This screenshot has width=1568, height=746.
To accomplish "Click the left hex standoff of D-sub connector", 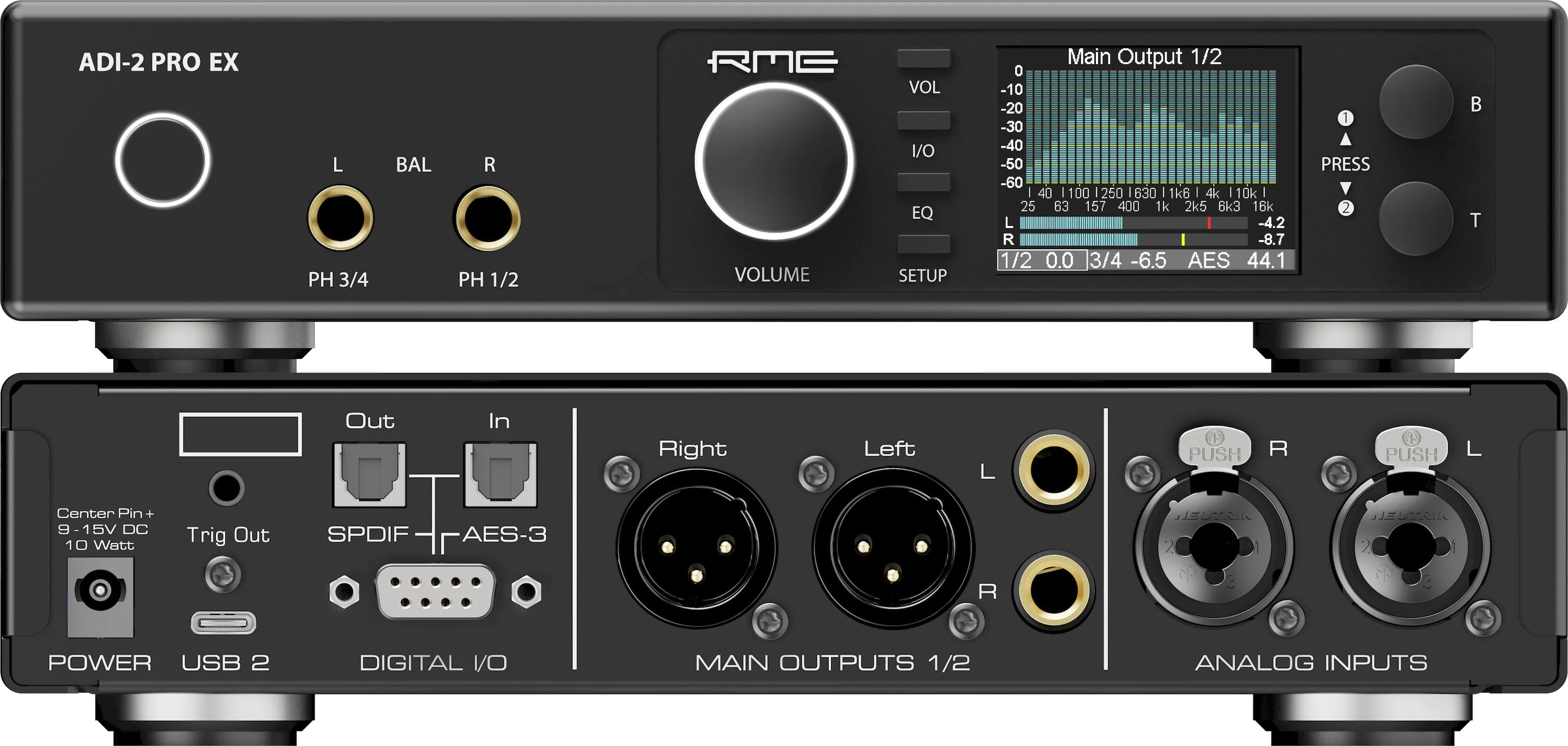I will click(344, 591).
